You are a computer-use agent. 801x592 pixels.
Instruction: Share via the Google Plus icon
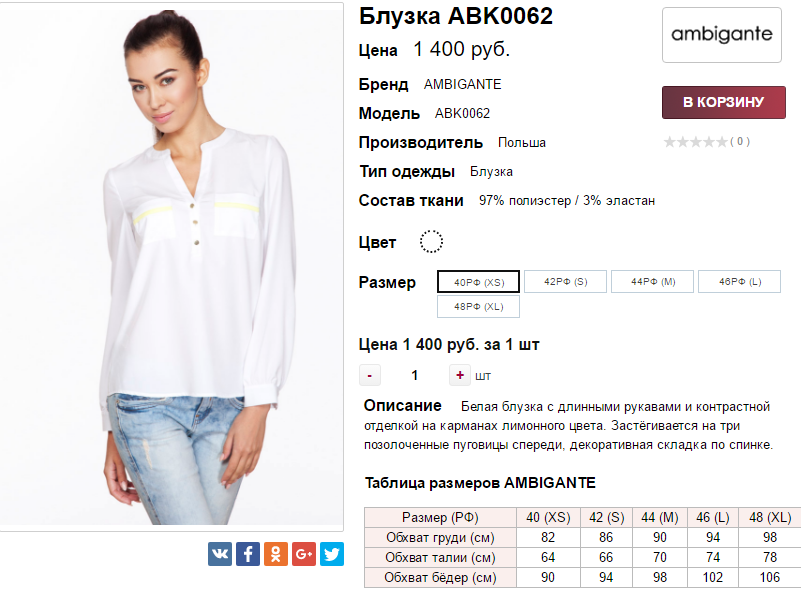click(304, 554)
